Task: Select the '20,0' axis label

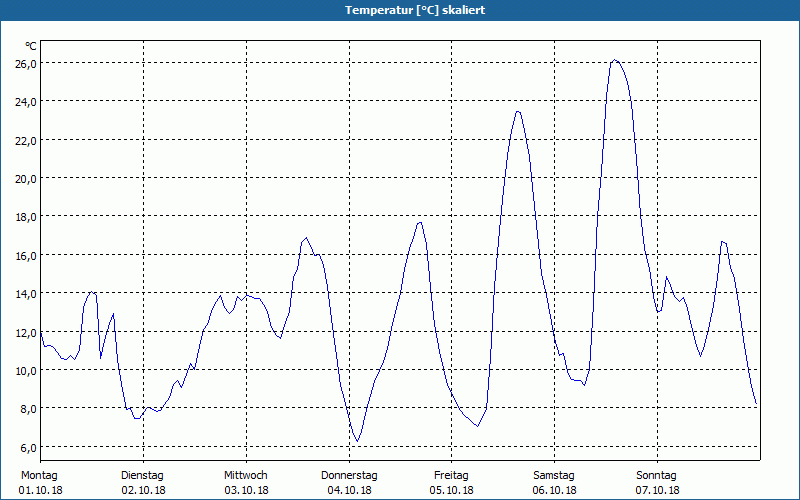Action: pyautogui.click(x=26, y=179)
